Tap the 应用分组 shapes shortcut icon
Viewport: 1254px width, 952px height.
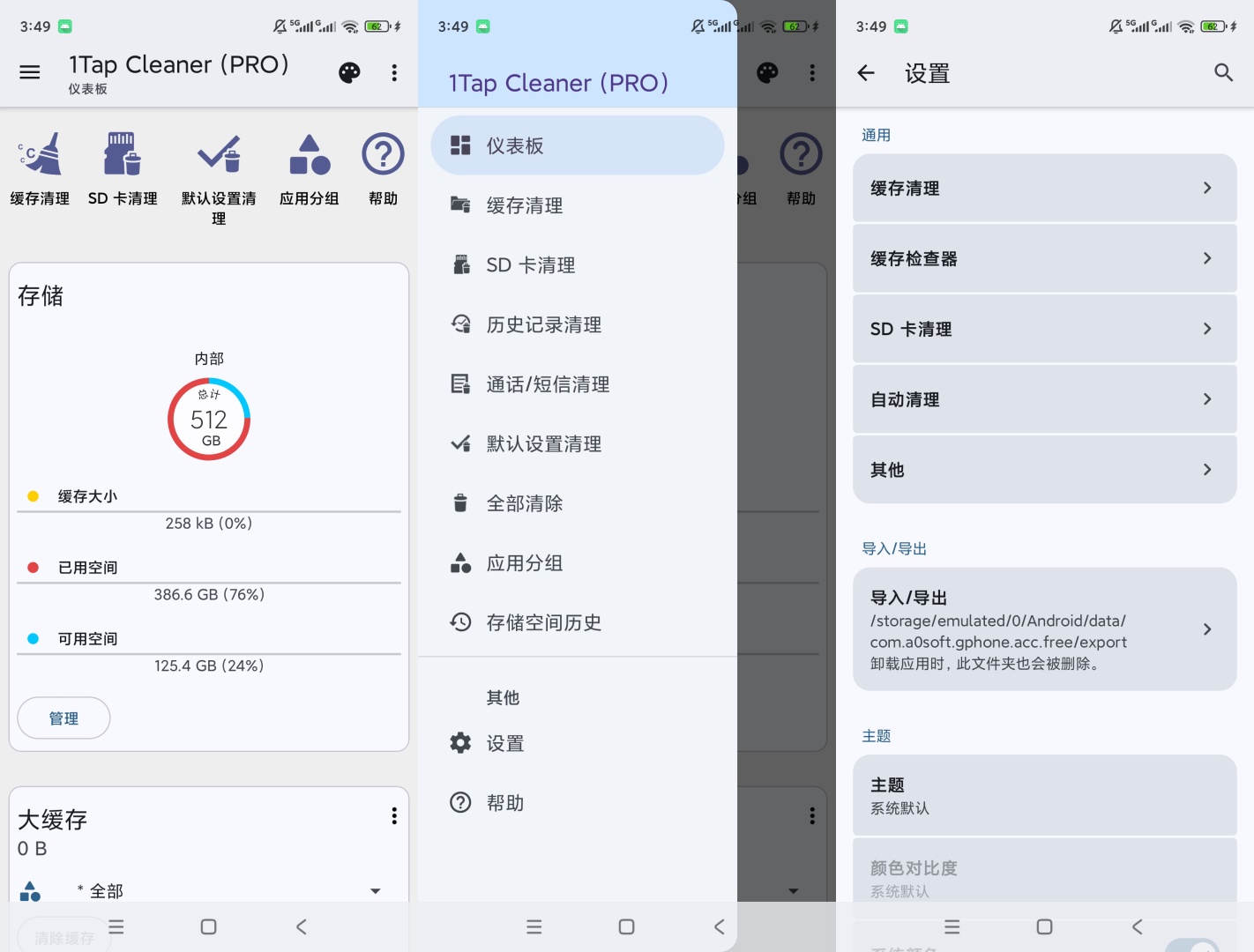pos(310,154)
